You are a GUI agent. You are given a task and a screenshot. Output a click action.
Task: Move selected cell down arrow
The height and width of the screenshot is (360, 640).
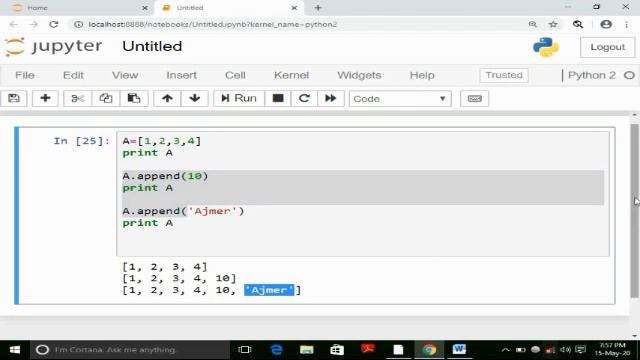(x=195, y=98)
